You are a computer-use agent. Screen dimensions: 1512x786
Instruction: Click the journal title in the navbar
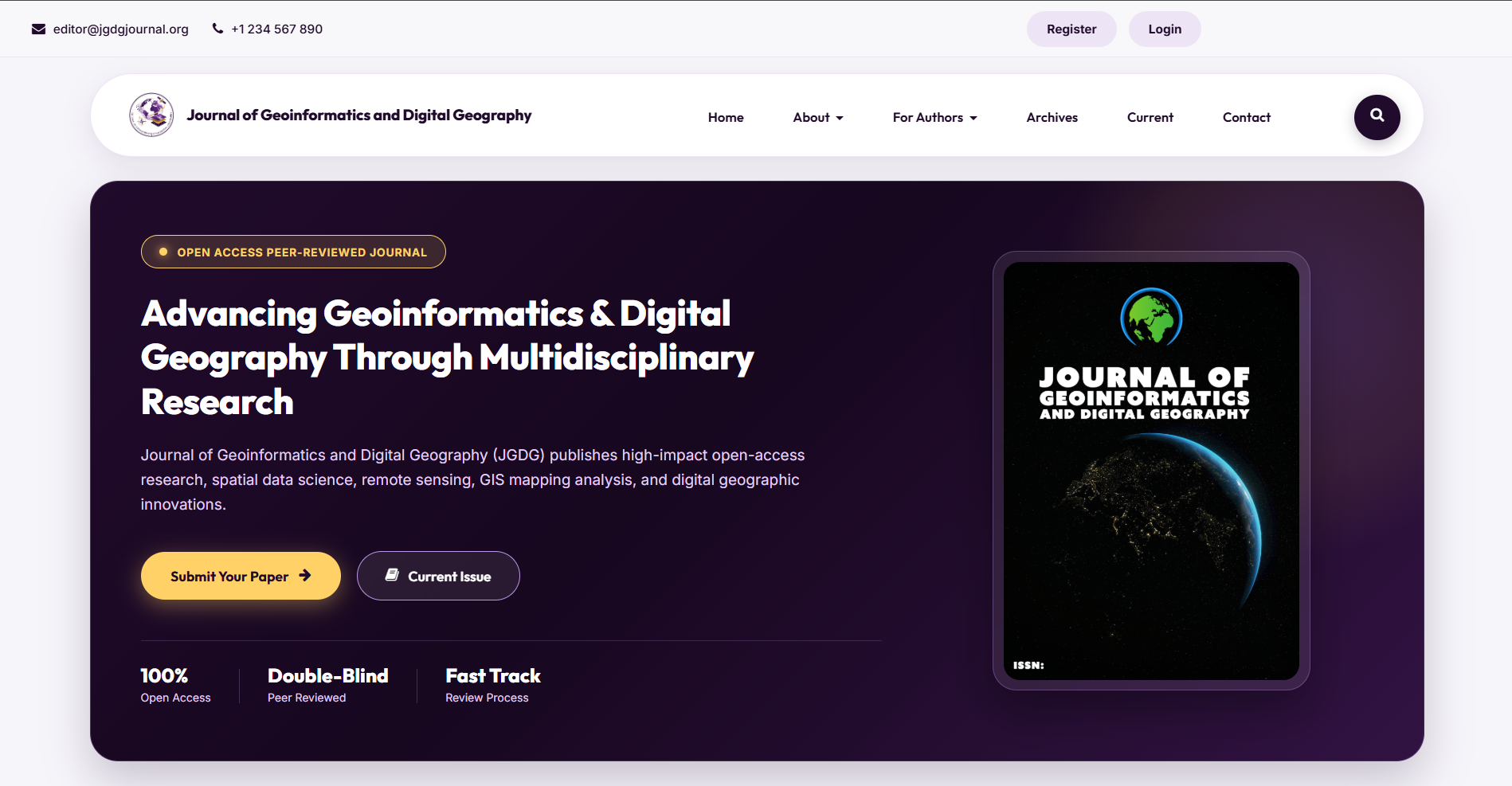[x=359, y=115]
